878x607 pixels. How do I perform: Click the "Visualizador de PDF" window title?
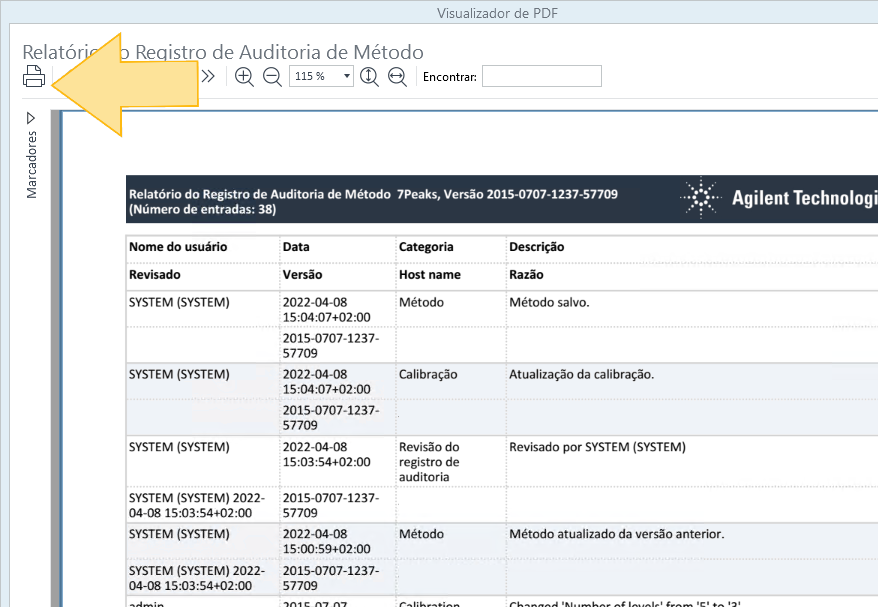(497, 13)
